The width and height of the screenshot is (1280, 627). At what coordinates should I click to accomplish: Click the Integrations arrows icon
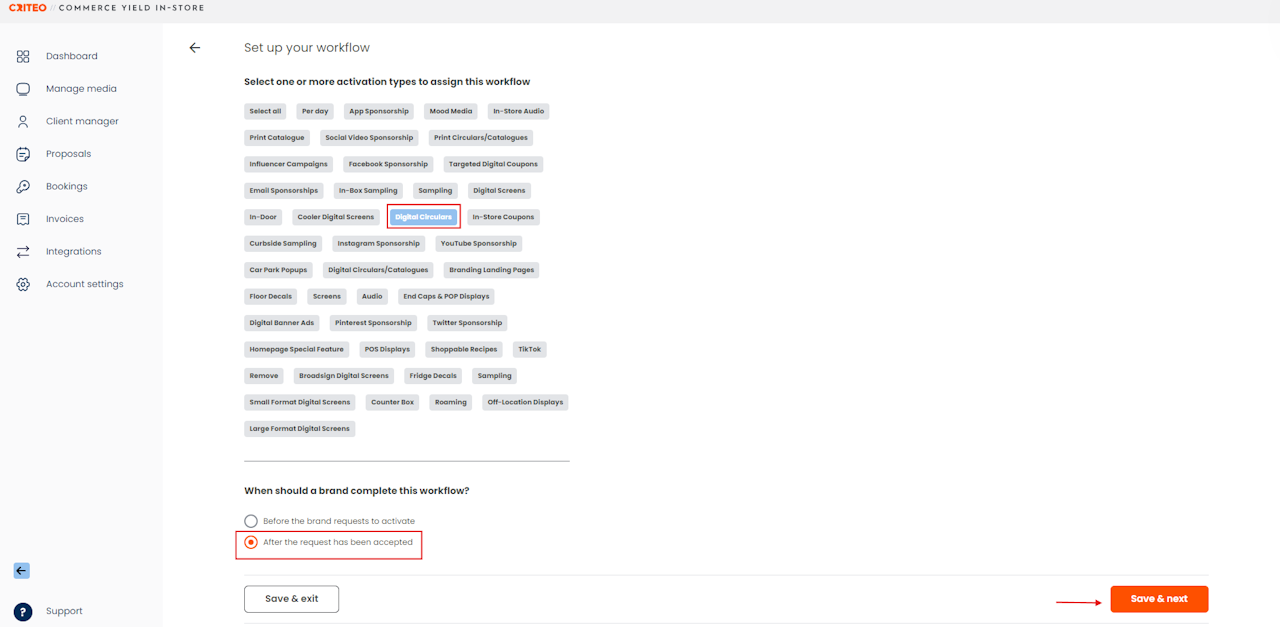click(x=23, y=251)
